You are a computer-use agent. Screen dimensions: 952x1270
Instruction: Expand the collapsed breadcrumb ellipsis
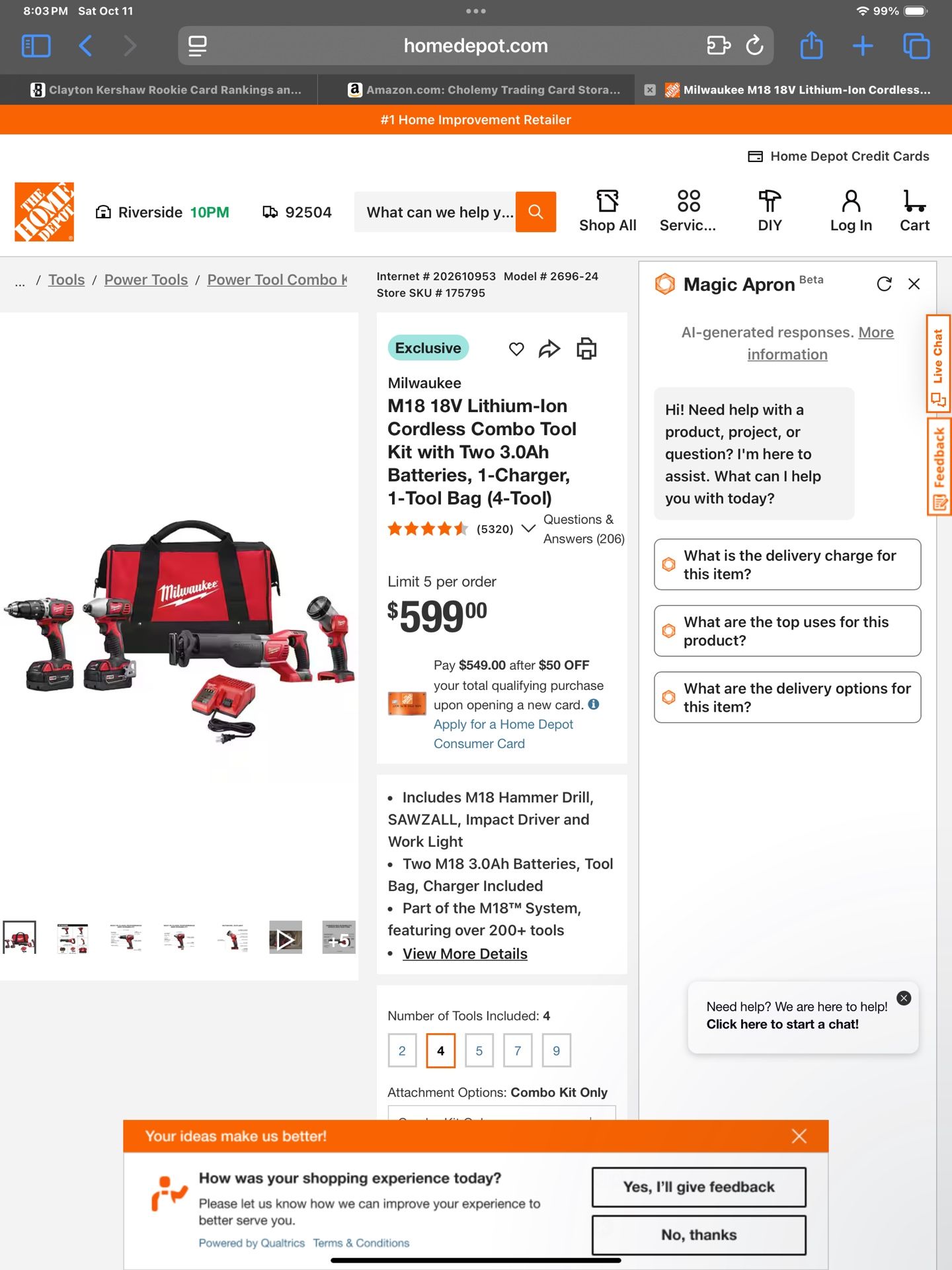[x=20, y=281]
